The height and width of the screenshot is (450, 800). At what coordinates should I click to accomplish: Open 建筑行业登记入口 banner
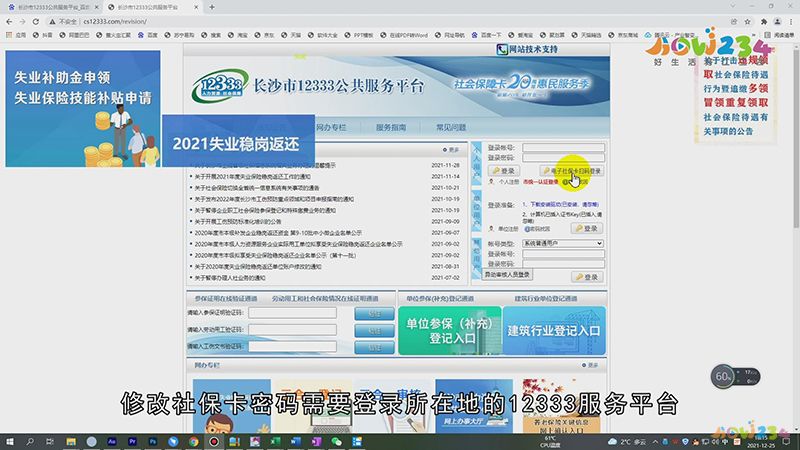[x=554, y=331]
